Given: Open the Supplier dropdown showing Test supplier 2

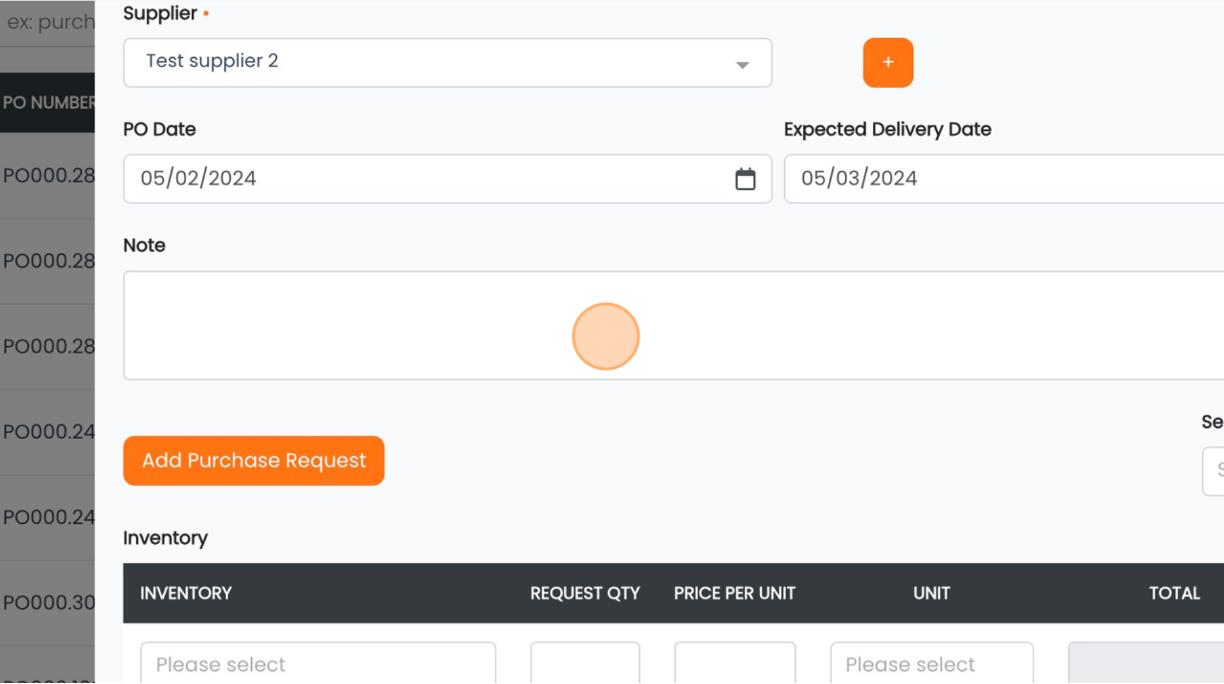Looking at the screenshot, I should 447,62.
